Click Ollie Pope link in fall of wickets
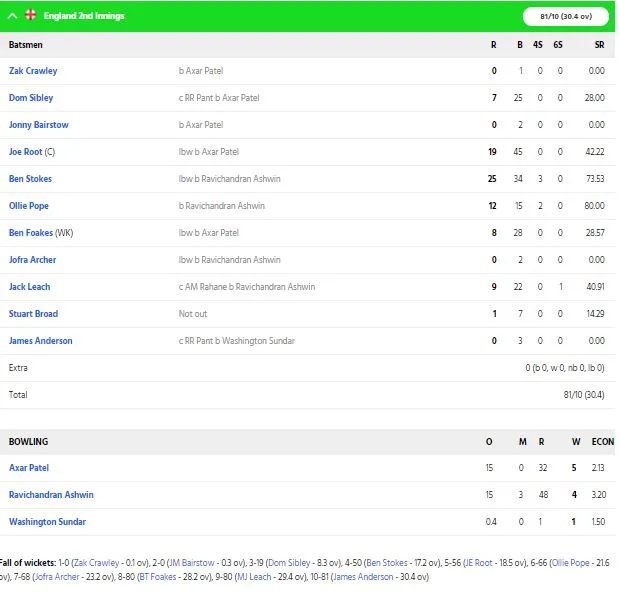Image resolution: width=620 pixels, height=596 pixels. 571,563
